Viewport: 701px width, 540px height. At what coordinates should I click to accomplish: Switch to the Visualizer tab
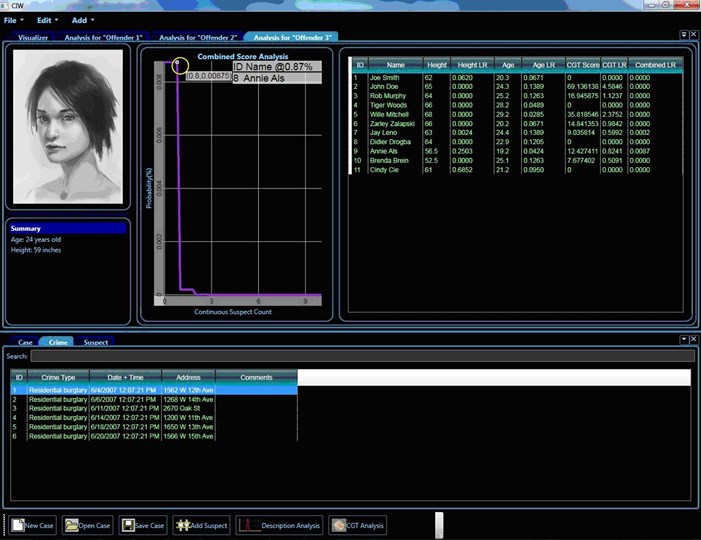click(33, 38)
